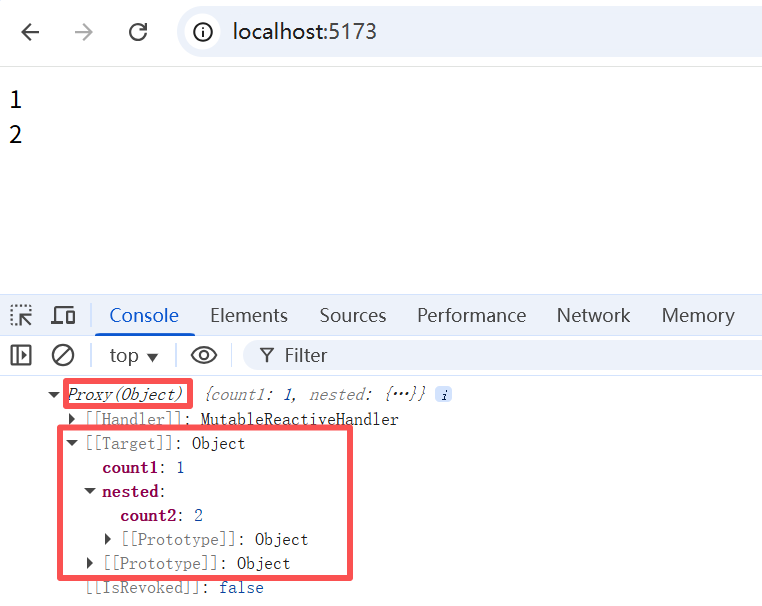
Task: Open the top JavaScript context dropdown
Action: pyautogui.click(x=134, y=356)
